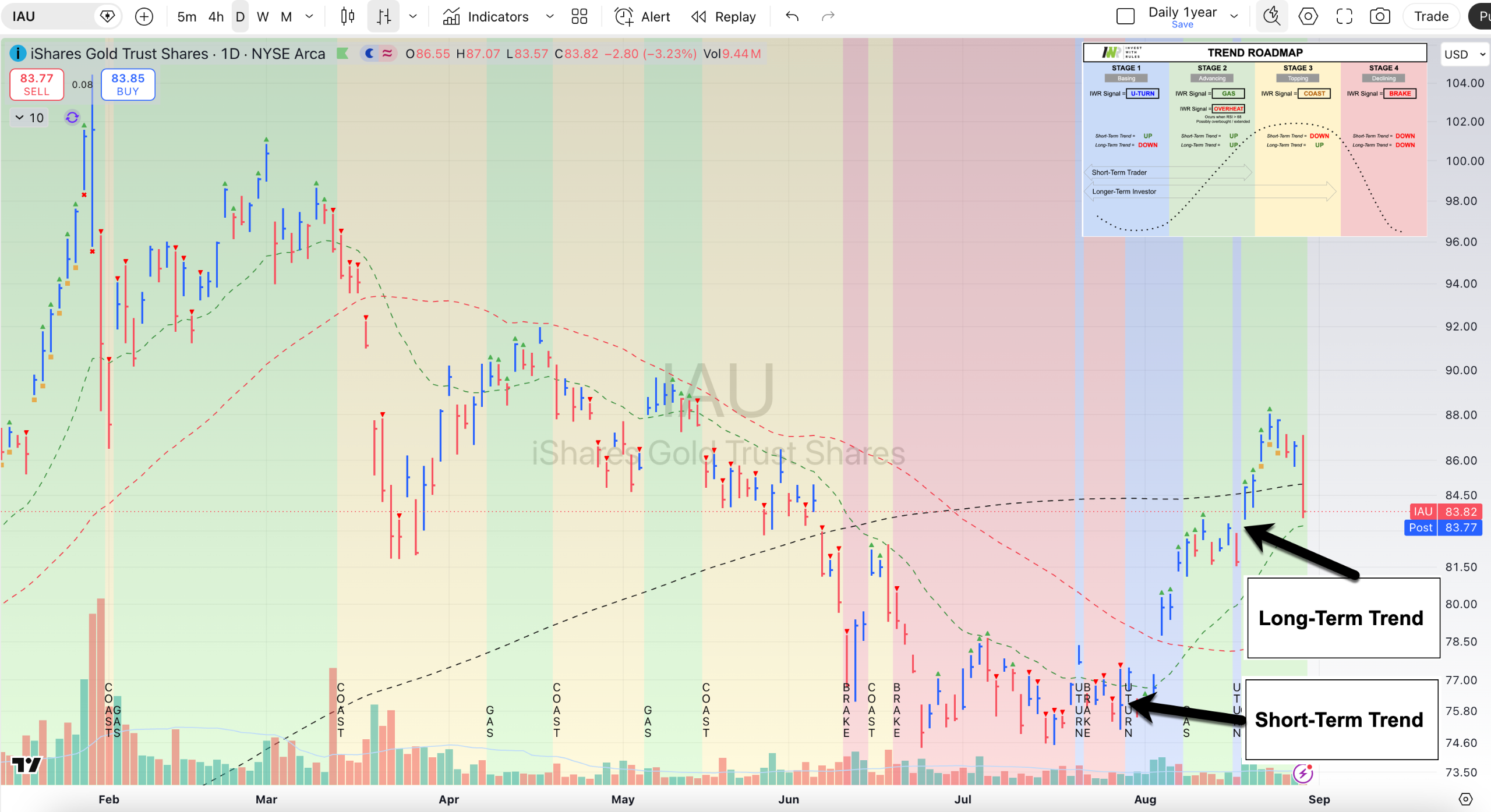Image resolution: width=1491 pixels, height=812 pixels.
Task: Switch to the 4h timeframe
Action: [x=216, y=16]
